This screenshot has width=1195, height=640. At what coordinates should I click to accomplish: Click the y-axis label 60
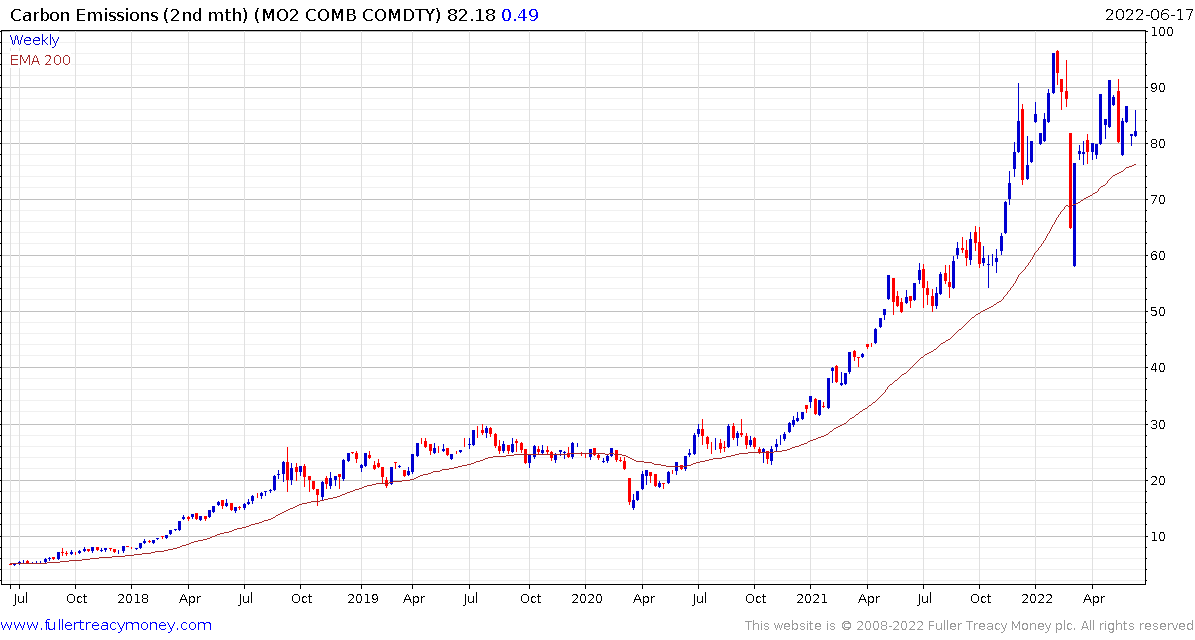coord(1160,256)
